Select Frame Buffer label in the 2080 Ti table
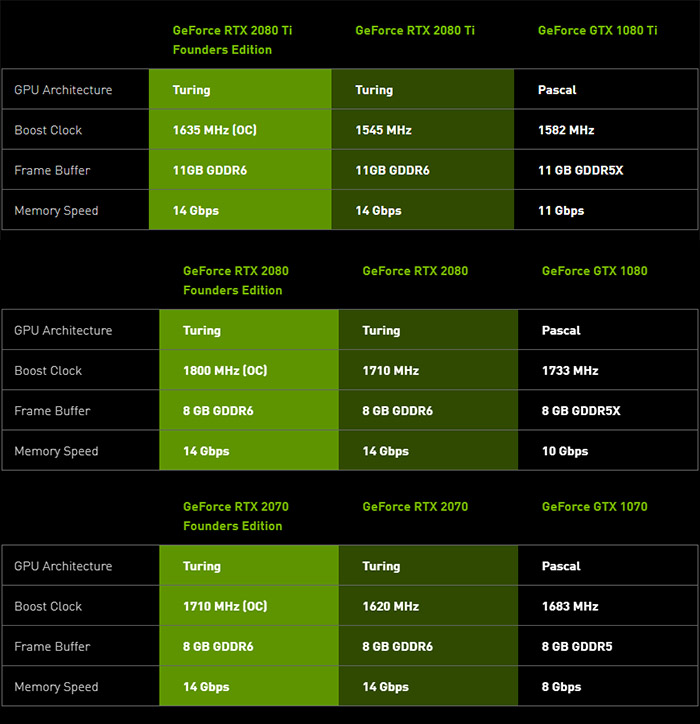This screenshot has height=724, width=700. [x=52, y=170]
